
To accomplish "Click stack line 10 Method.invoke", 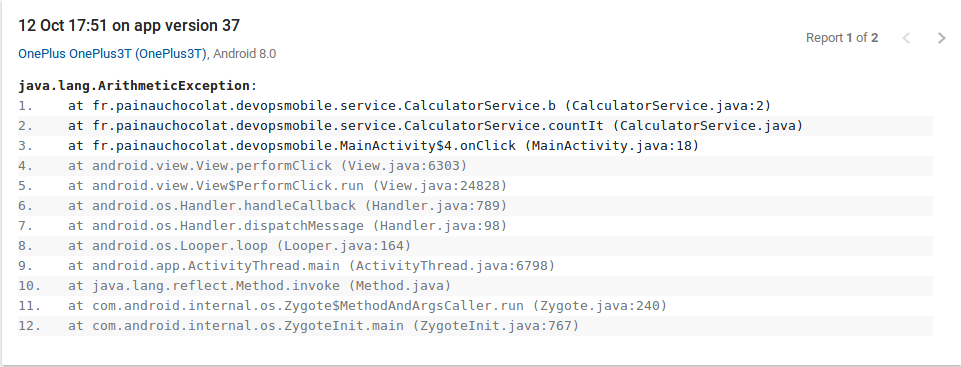I will [476, 286].
